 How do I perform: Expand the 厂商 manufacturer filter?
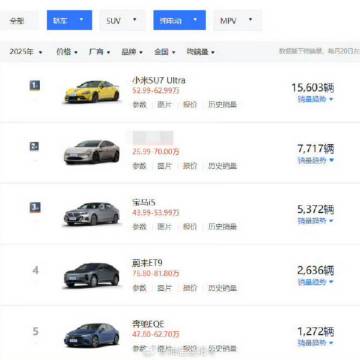99,52
